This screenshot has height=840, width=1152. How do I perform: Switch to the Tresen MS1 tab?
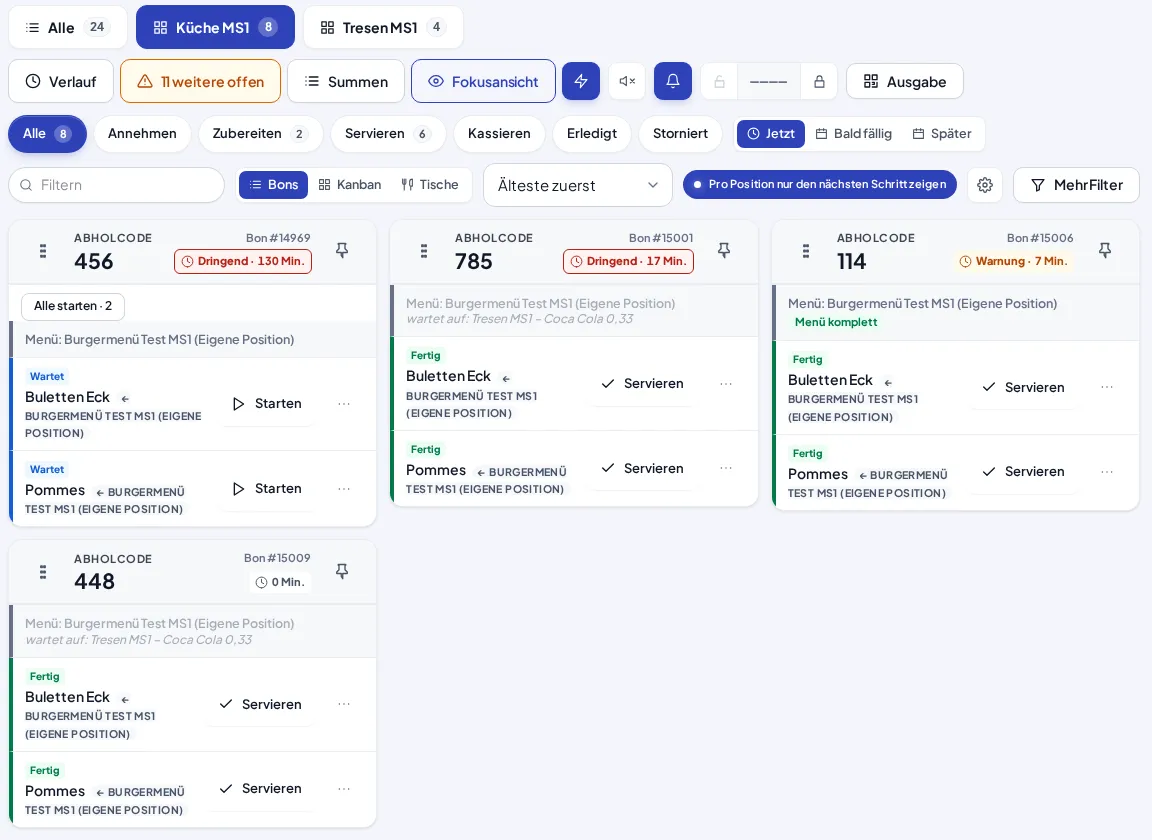tap(383, 27)
